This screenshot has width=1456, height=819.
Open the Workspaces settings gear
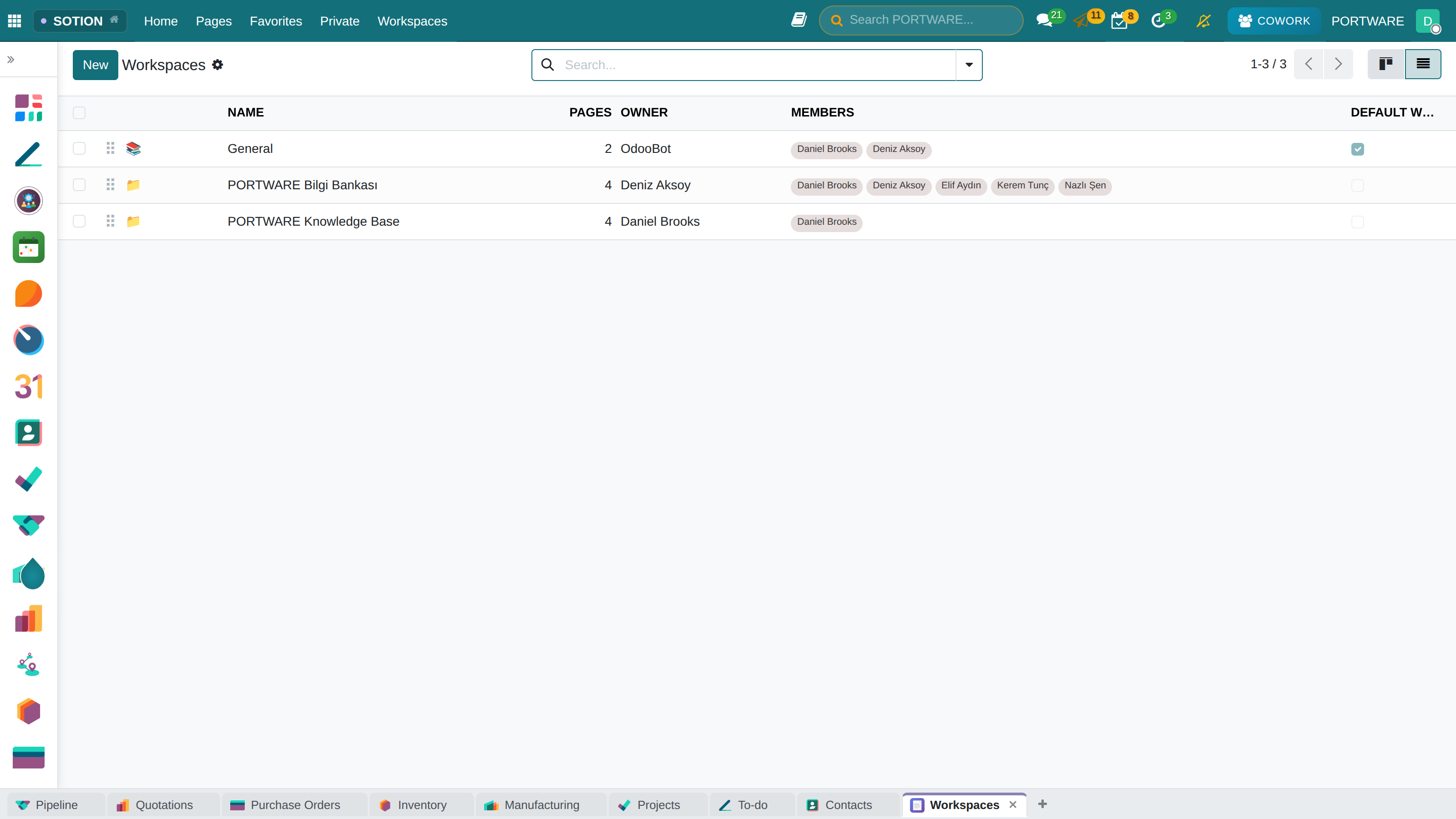click(217, 65)
